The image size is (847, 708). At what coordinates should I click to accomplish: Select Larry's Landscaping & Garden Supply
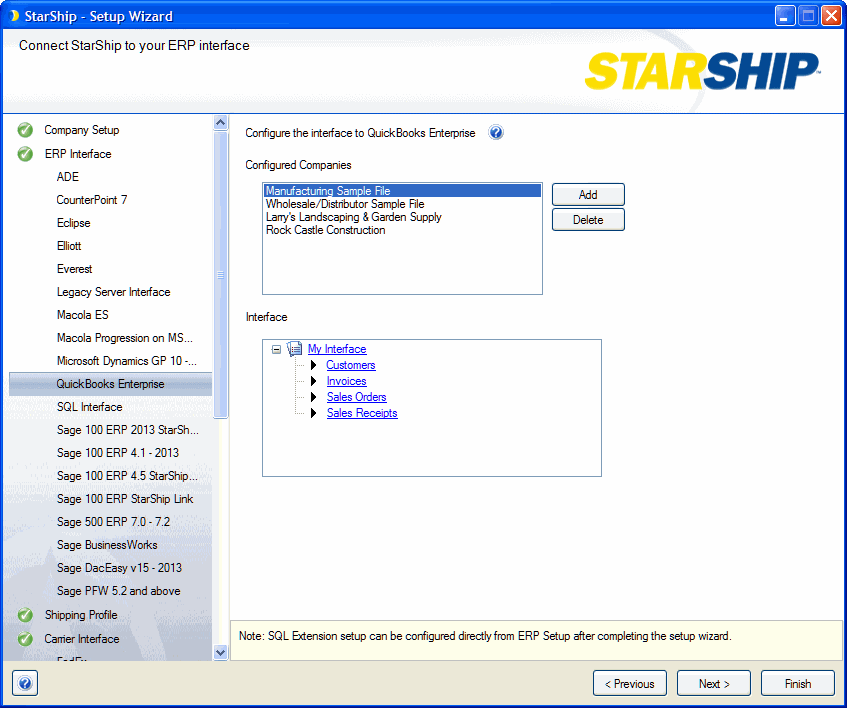402,217
